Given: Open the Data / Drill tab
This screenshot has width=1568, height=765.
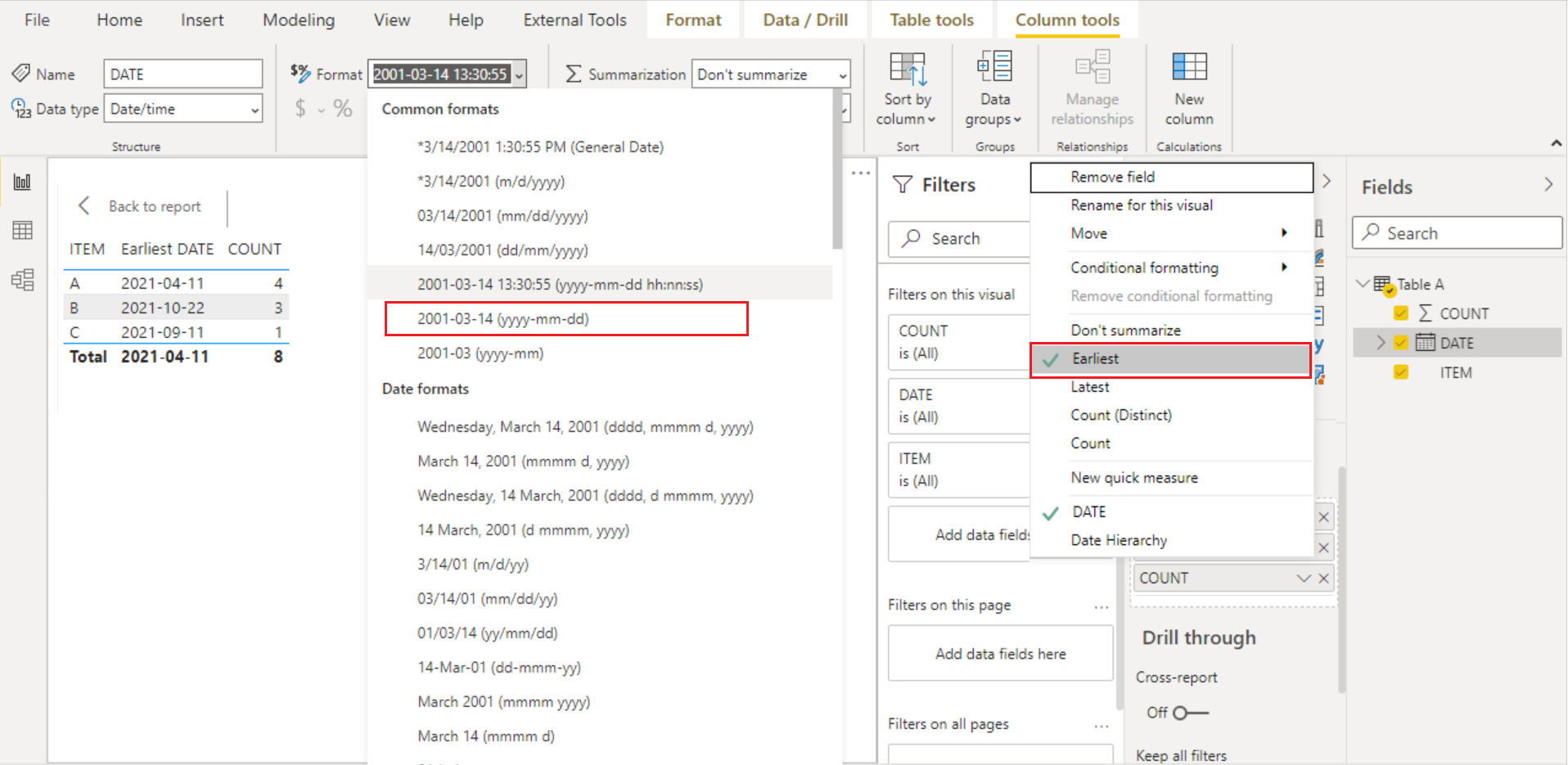Looking at the screenshot, I should (805, 20).
